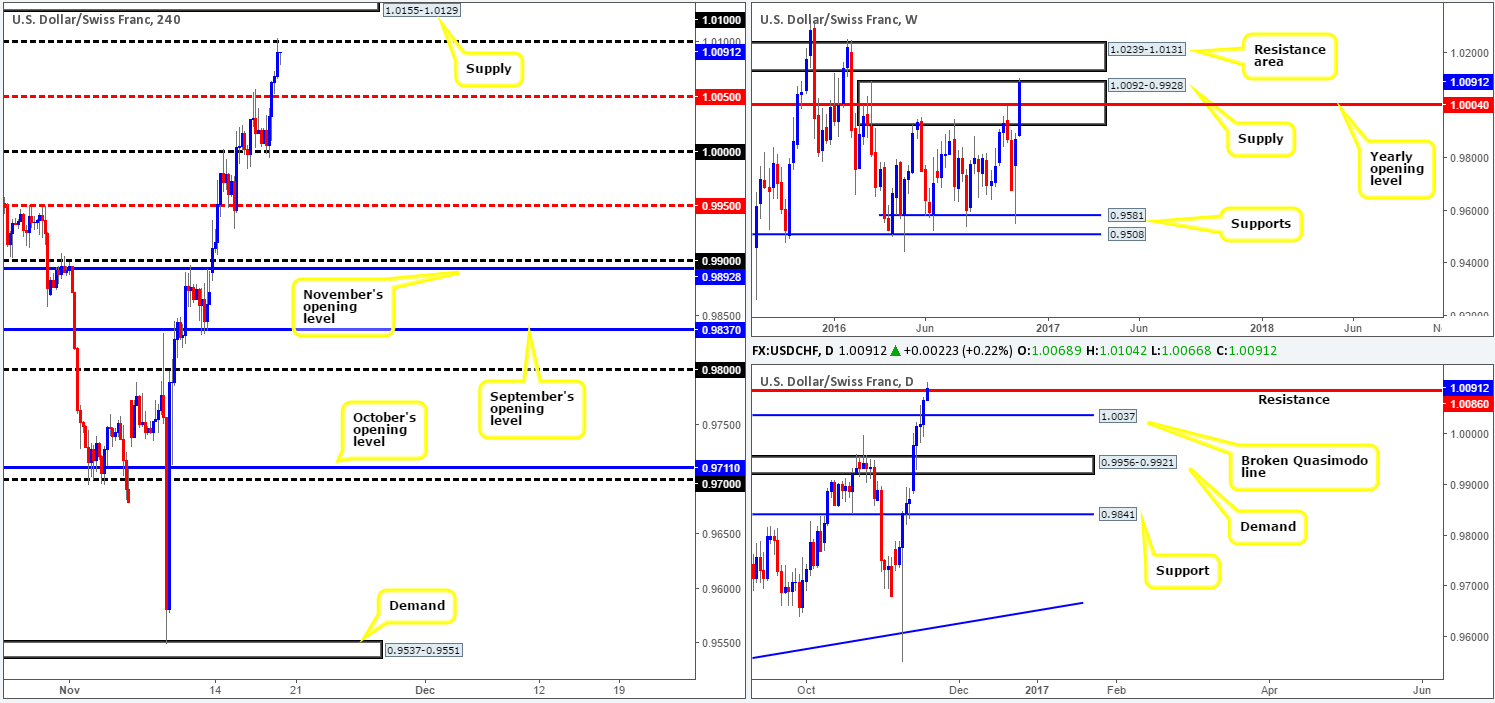Click the October's opening level callout
This screenshot has height=703, width=1495.
(x=383, y=430)
